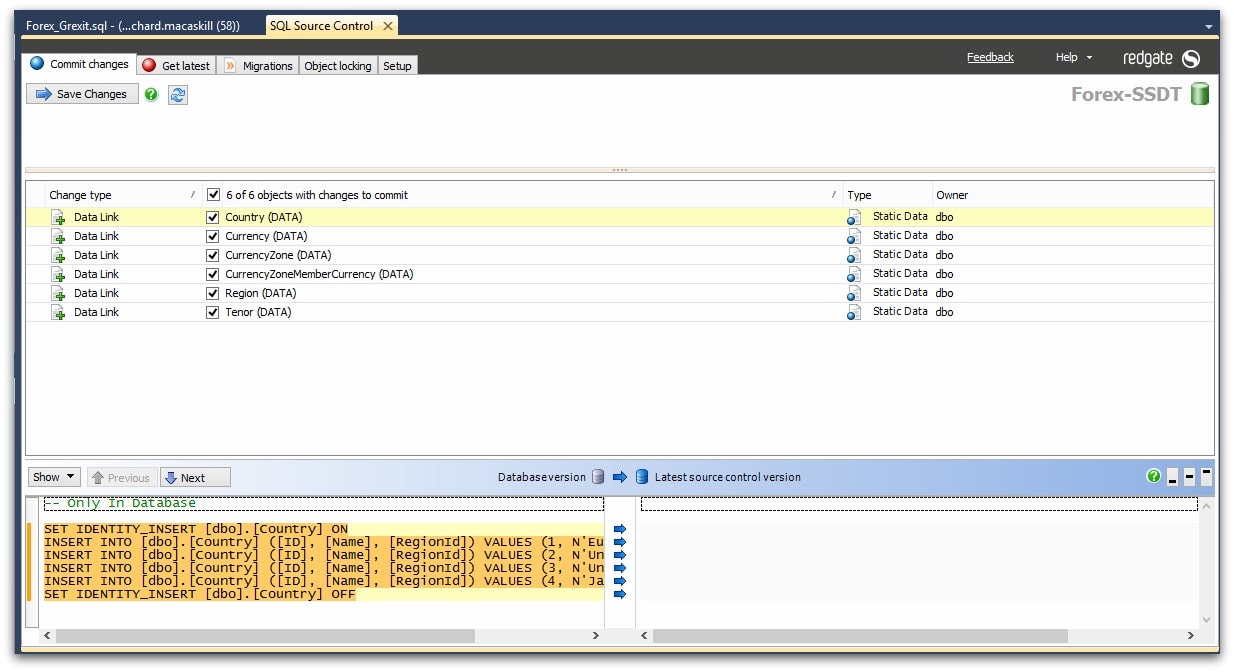Uncheck the CurrencyZoneMemberCurrency (DATA) checkbox
The image size is (1234, 672).
pyautogui.click(x=212, y=274)
